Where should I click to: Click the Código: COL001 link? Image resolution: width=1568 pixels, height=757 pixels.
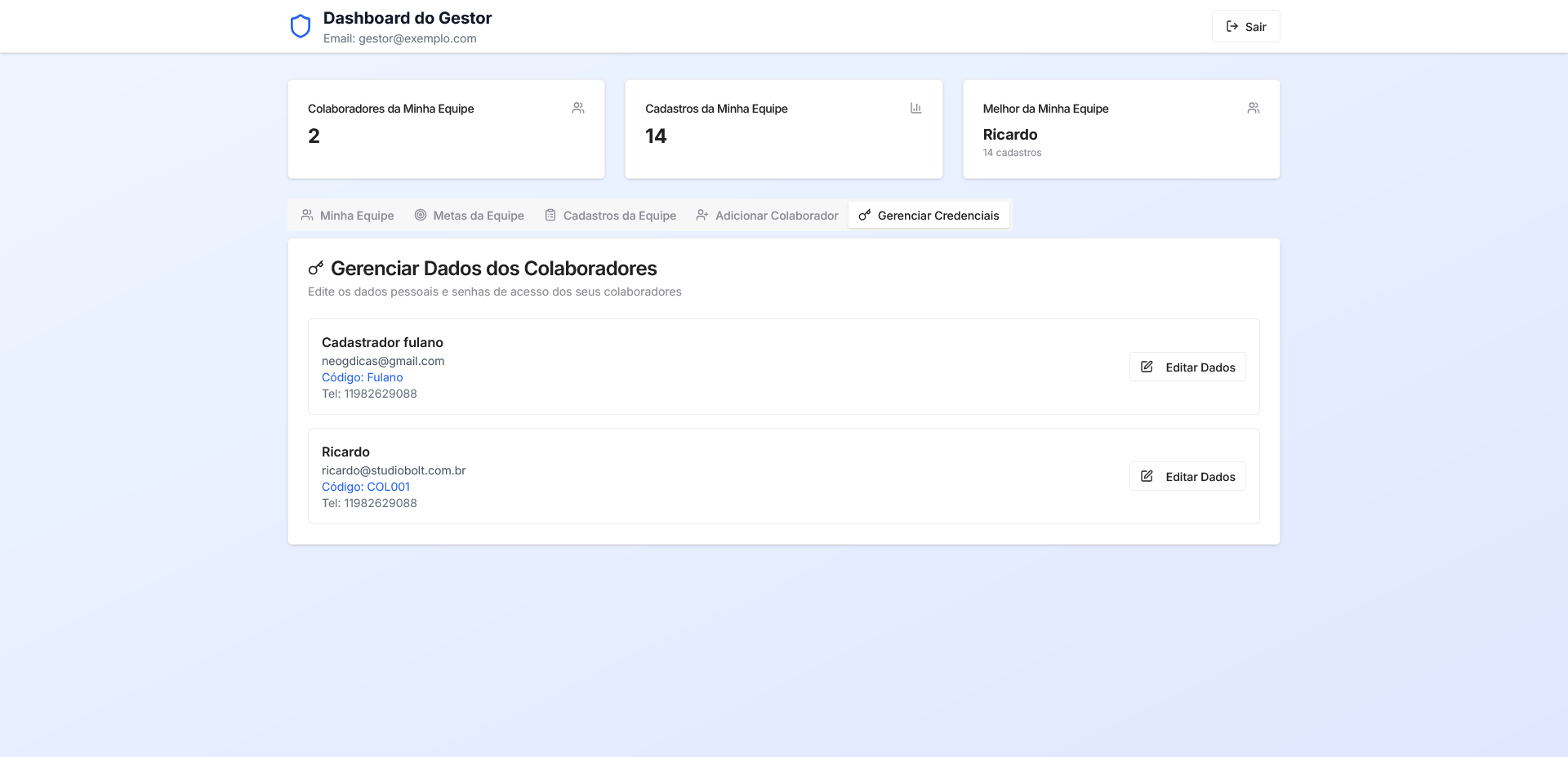pos(366,487)
